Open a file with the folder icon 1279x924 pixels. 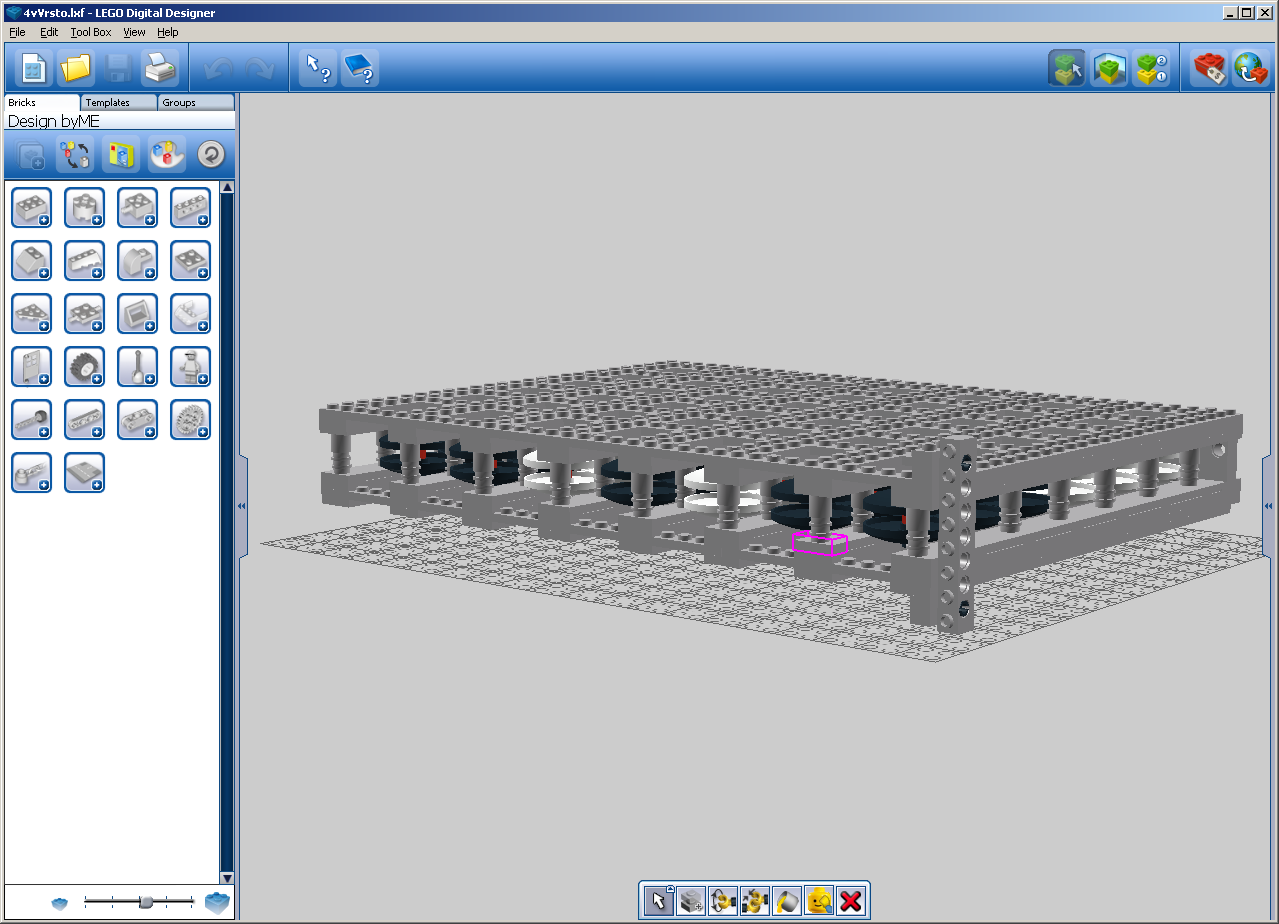click(x=76, y=68)
